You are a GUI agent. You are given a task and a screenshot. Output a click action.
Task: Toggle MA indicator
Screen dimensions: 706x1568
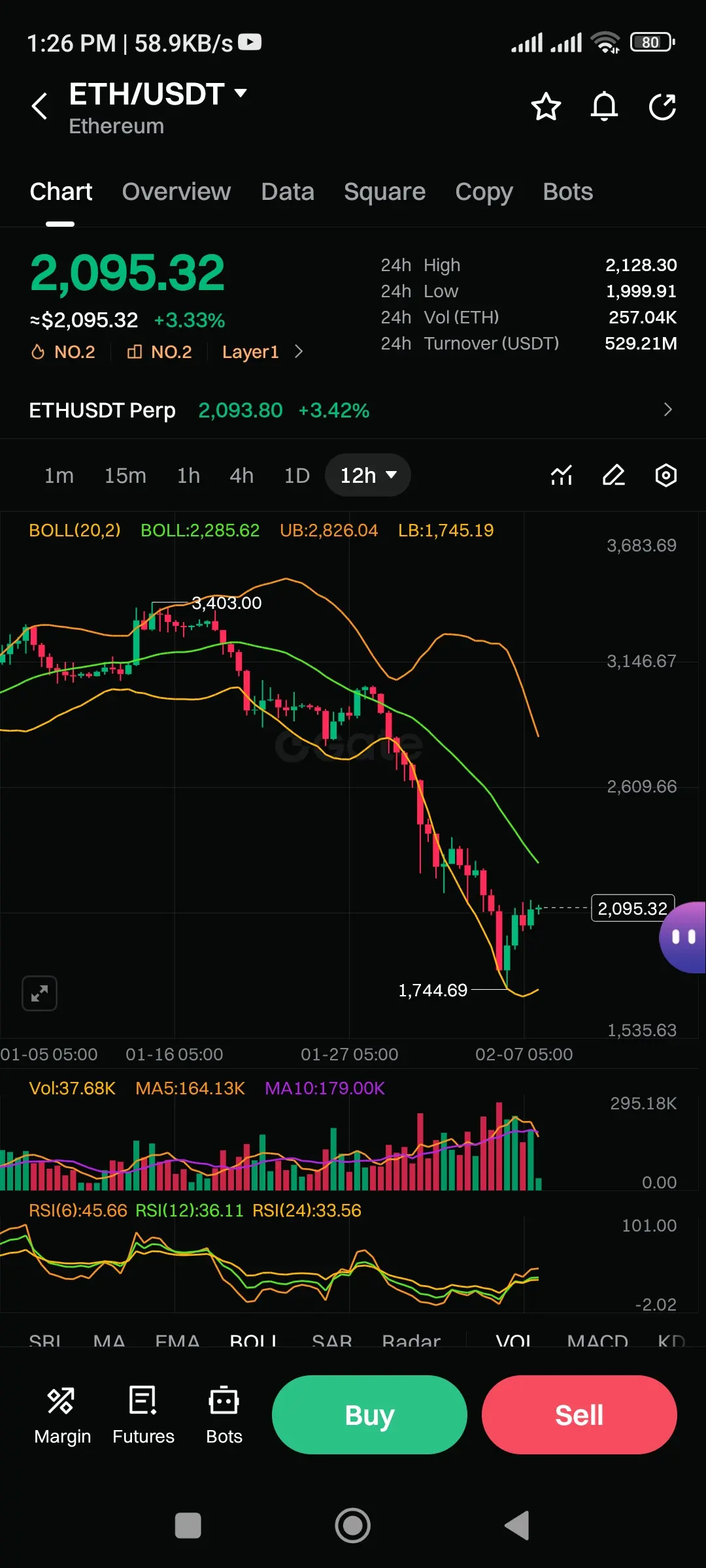[x=109, y=1341]
